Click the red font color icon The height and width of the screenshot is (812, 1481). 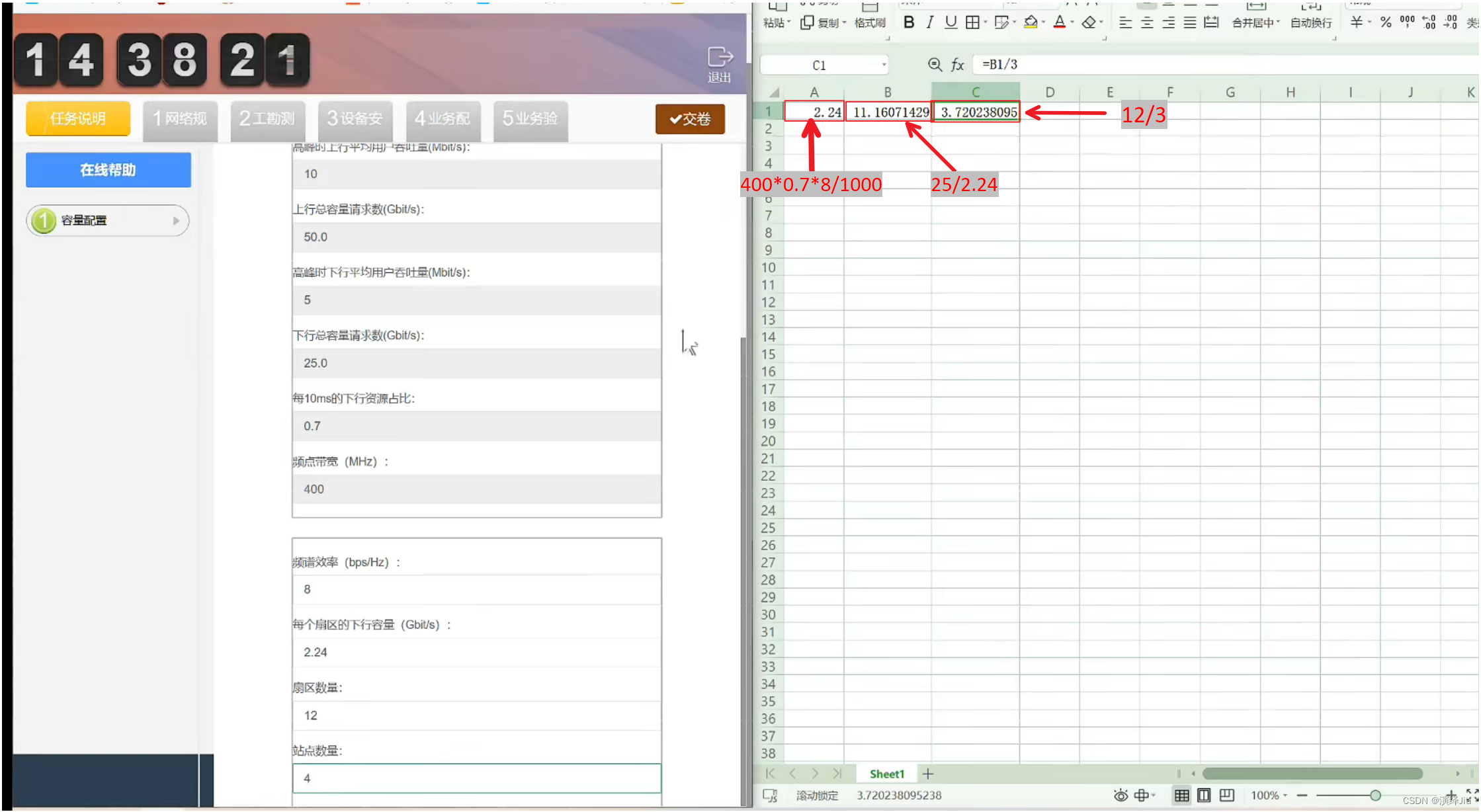tap(1060, 22)
